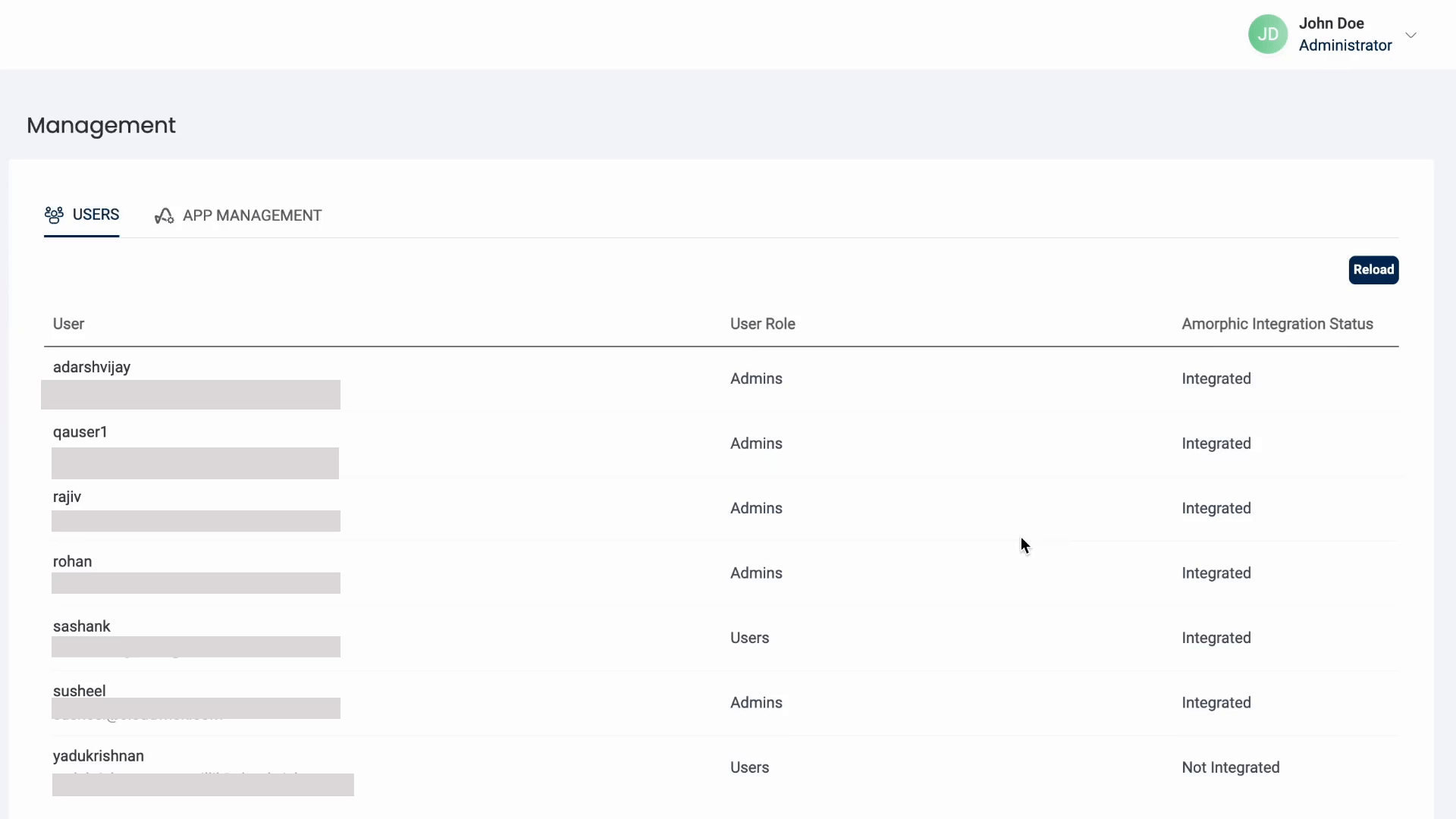The height and width of the screenshot is (819, 1456).
Task: Click the User column header to sort
Action: 68,323
